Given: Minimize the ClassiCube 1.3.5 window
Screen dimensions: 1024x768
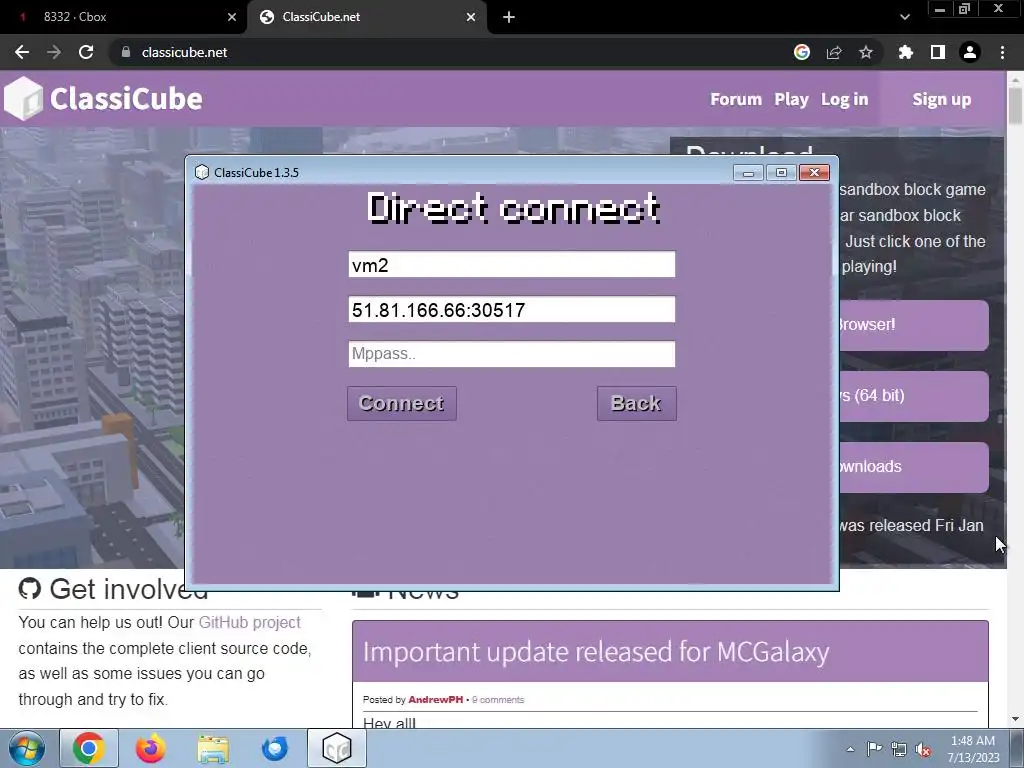Looking at the screenshot, I should [x=748, y=172].
